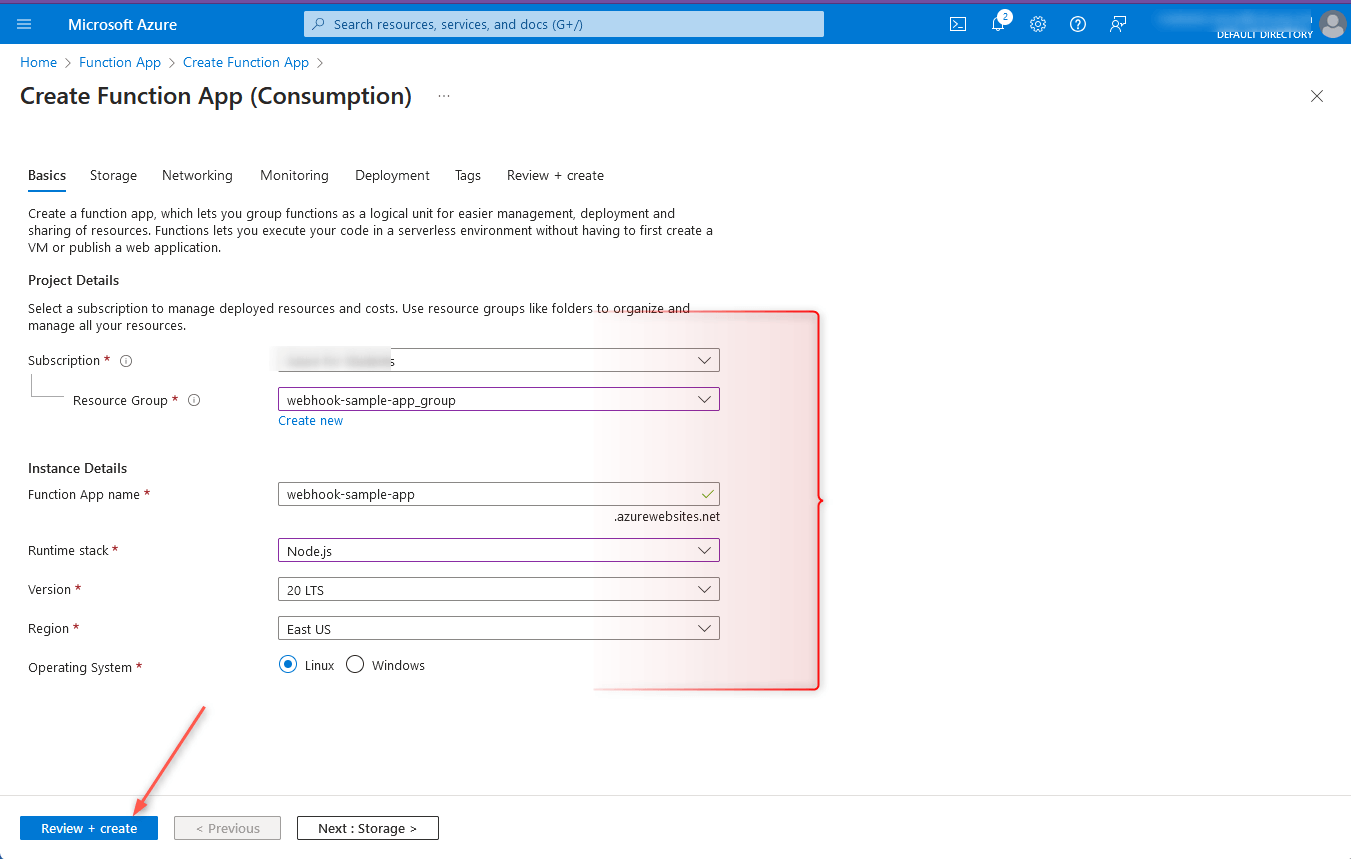
Task: Open the Cloud Shell terminal
Action: point(957,23)
